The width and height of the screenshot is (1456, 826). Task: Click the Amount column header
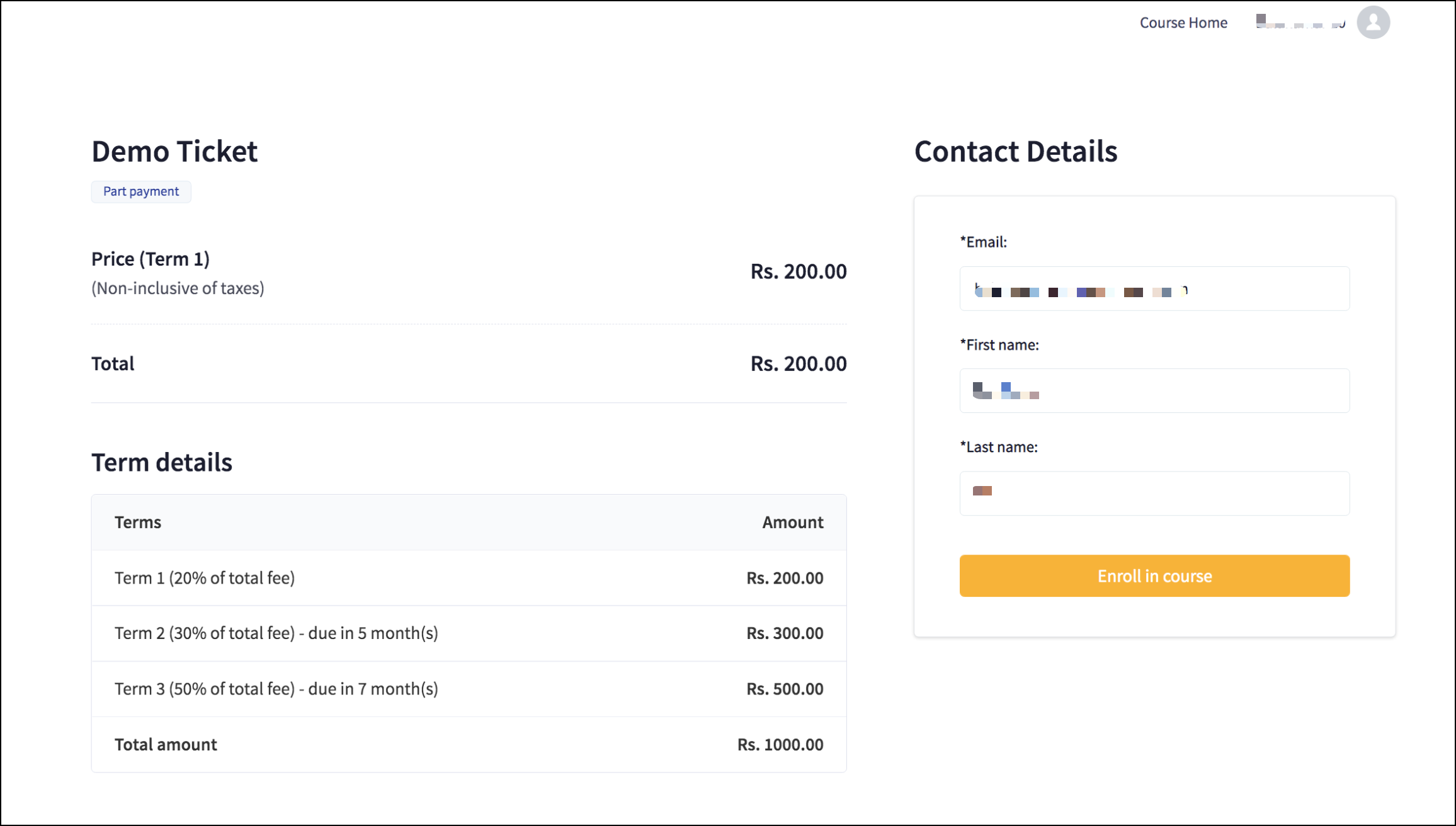(792, 523)
